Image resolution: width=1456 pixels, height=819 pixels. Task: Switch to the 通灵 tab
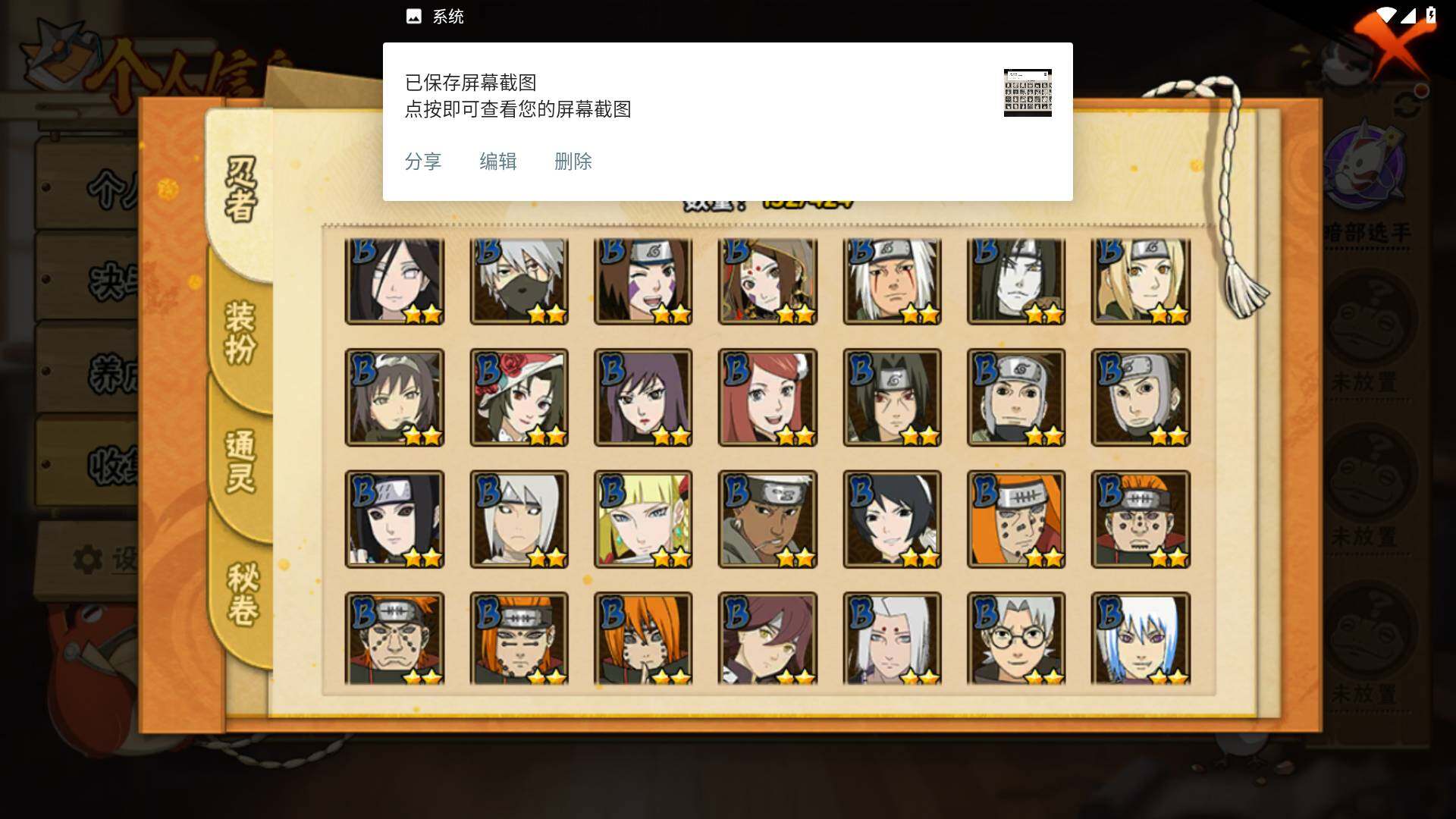241,463
